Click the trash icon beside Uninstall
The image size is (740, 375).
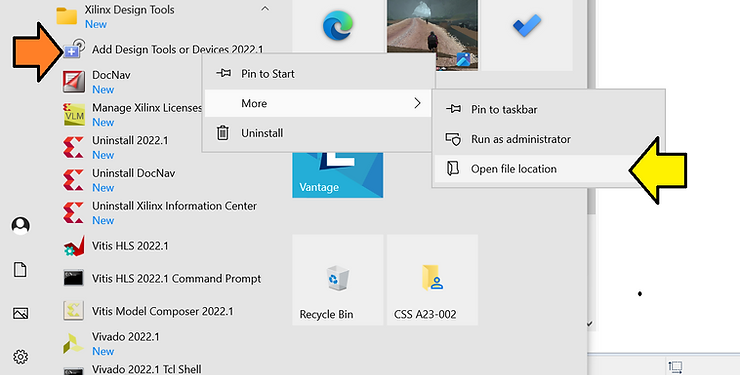223,133
